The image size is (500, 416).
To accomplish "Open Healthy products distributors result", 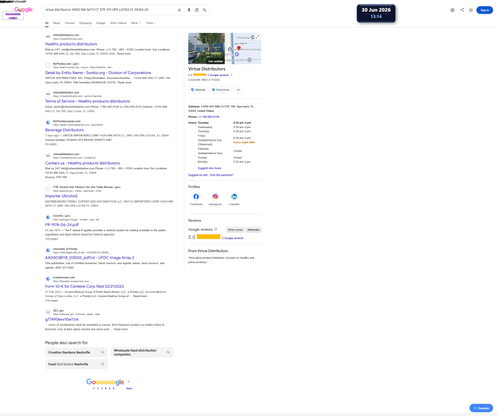I will pos(71,44).
